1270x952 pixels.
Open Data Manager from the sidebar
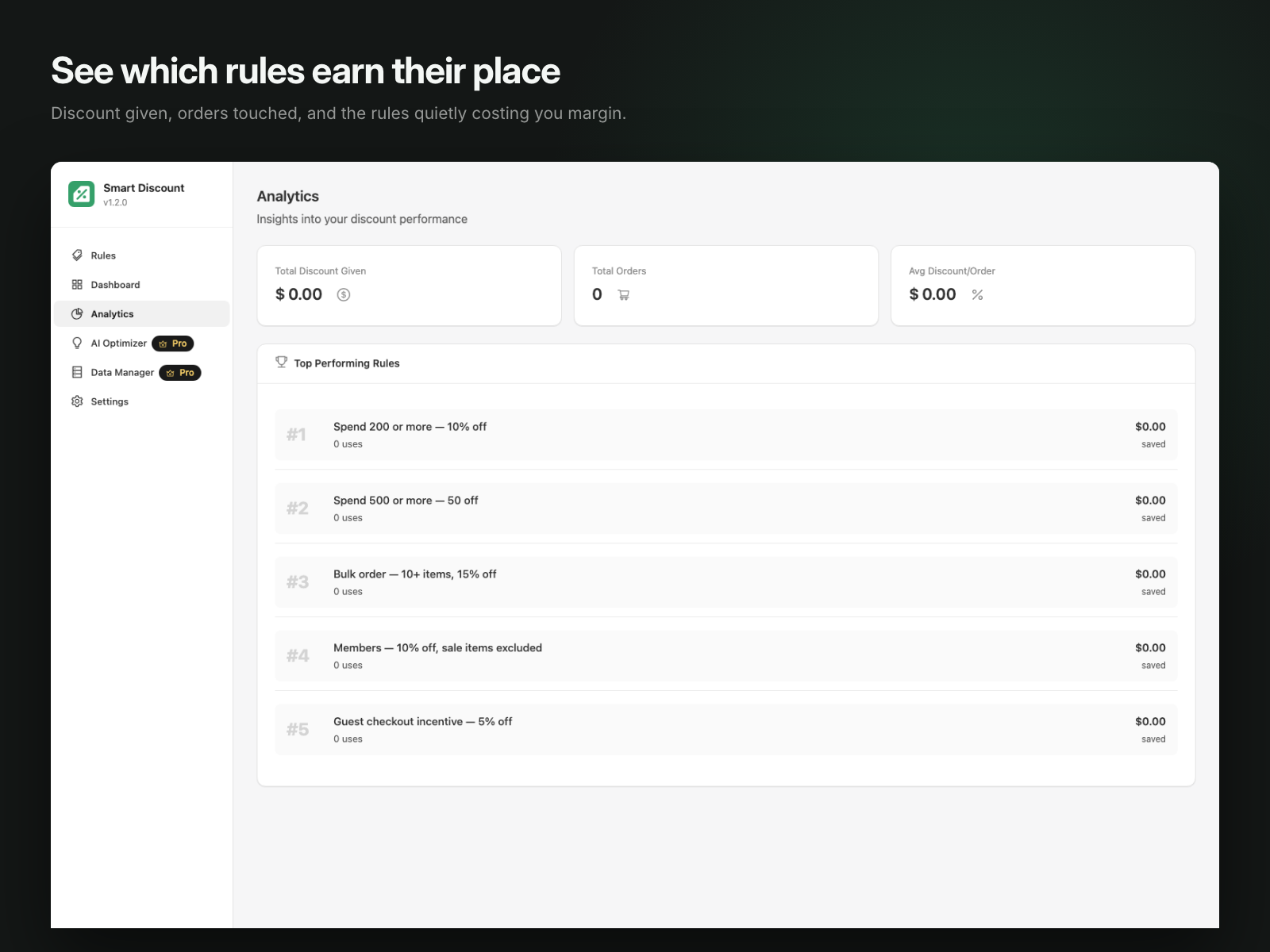tap(142, 373)
